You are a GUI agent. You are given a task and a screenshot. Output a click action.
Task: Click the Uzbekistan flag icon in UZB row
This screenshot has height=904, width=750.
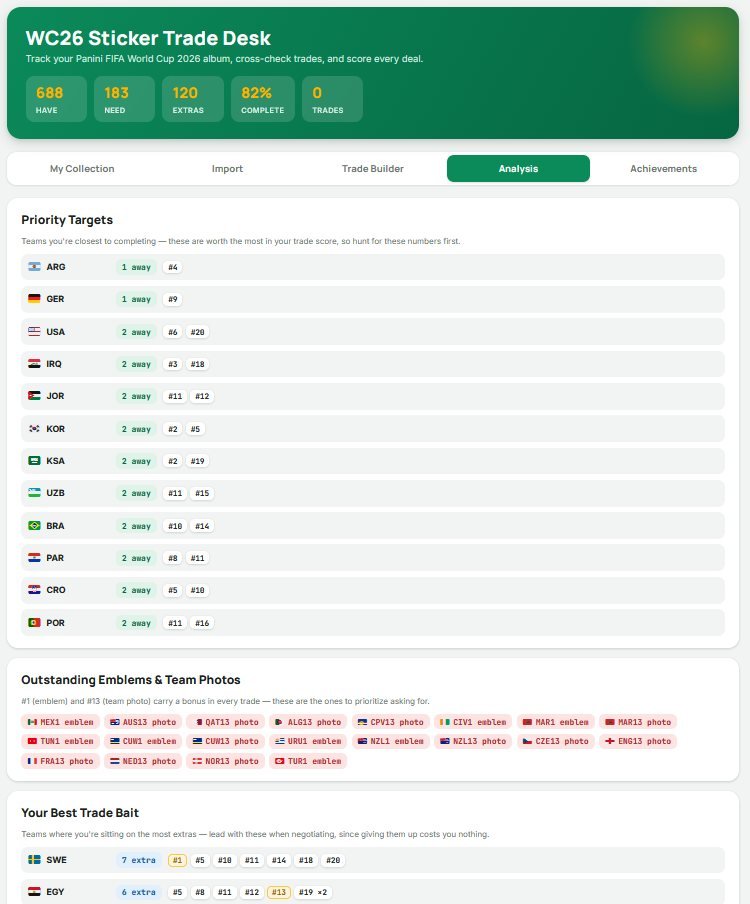[35, 492]
